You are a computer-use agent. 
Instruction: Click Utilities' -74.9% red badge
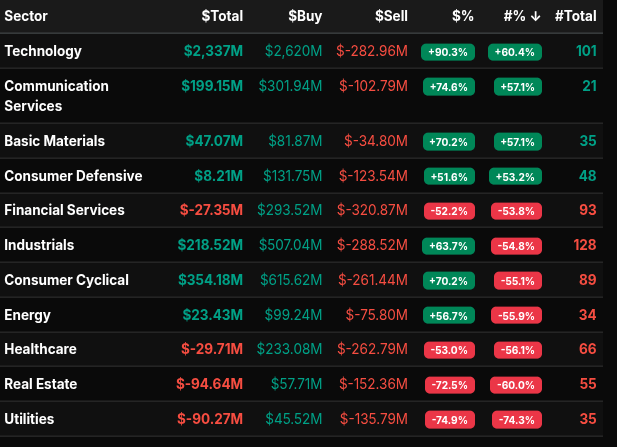coord(448,419)
